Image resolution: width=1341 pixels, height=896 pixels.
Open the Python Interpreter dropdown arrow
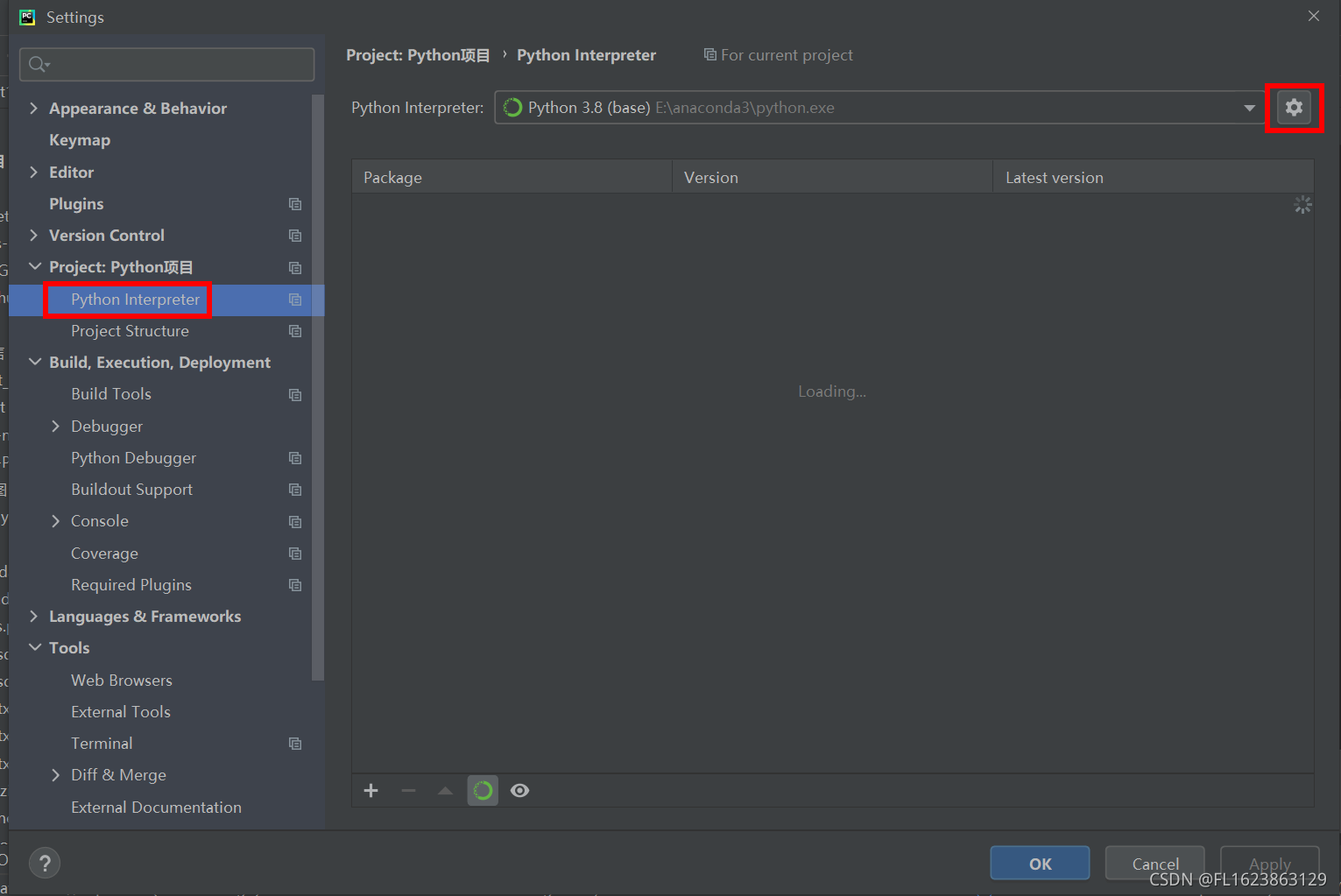coord(1249,108)
